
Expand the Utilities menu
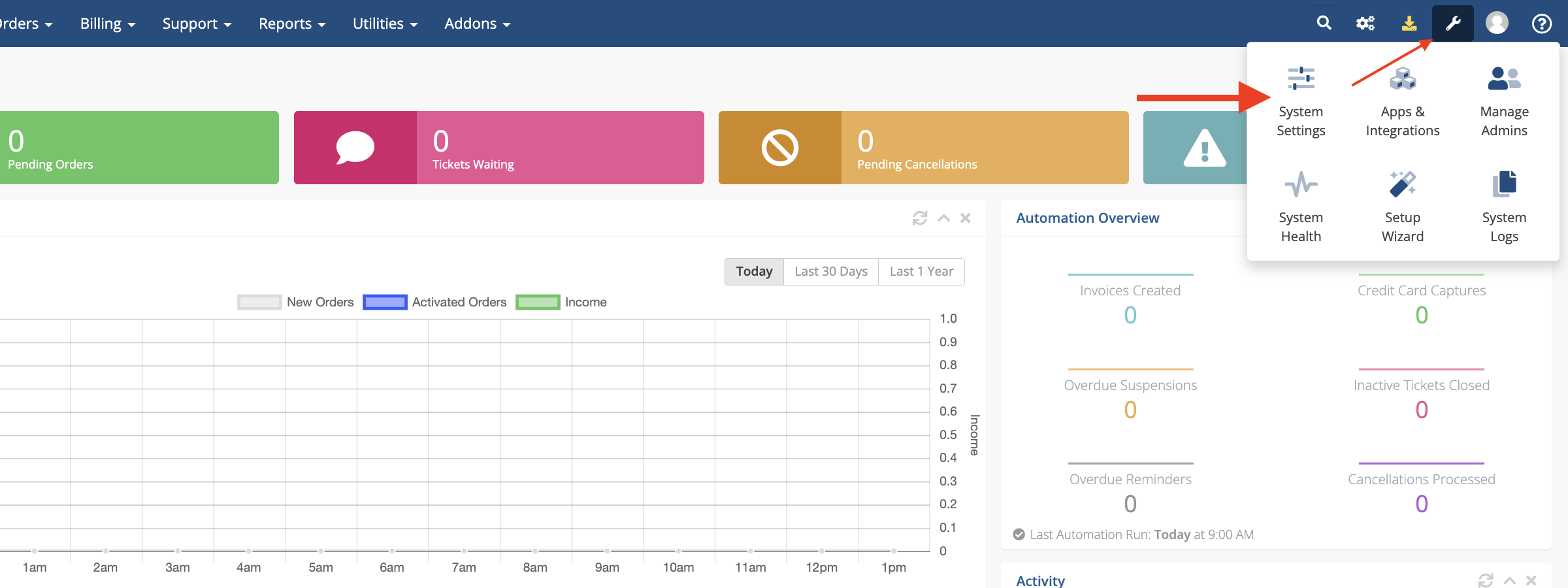[x=385, y=24]
